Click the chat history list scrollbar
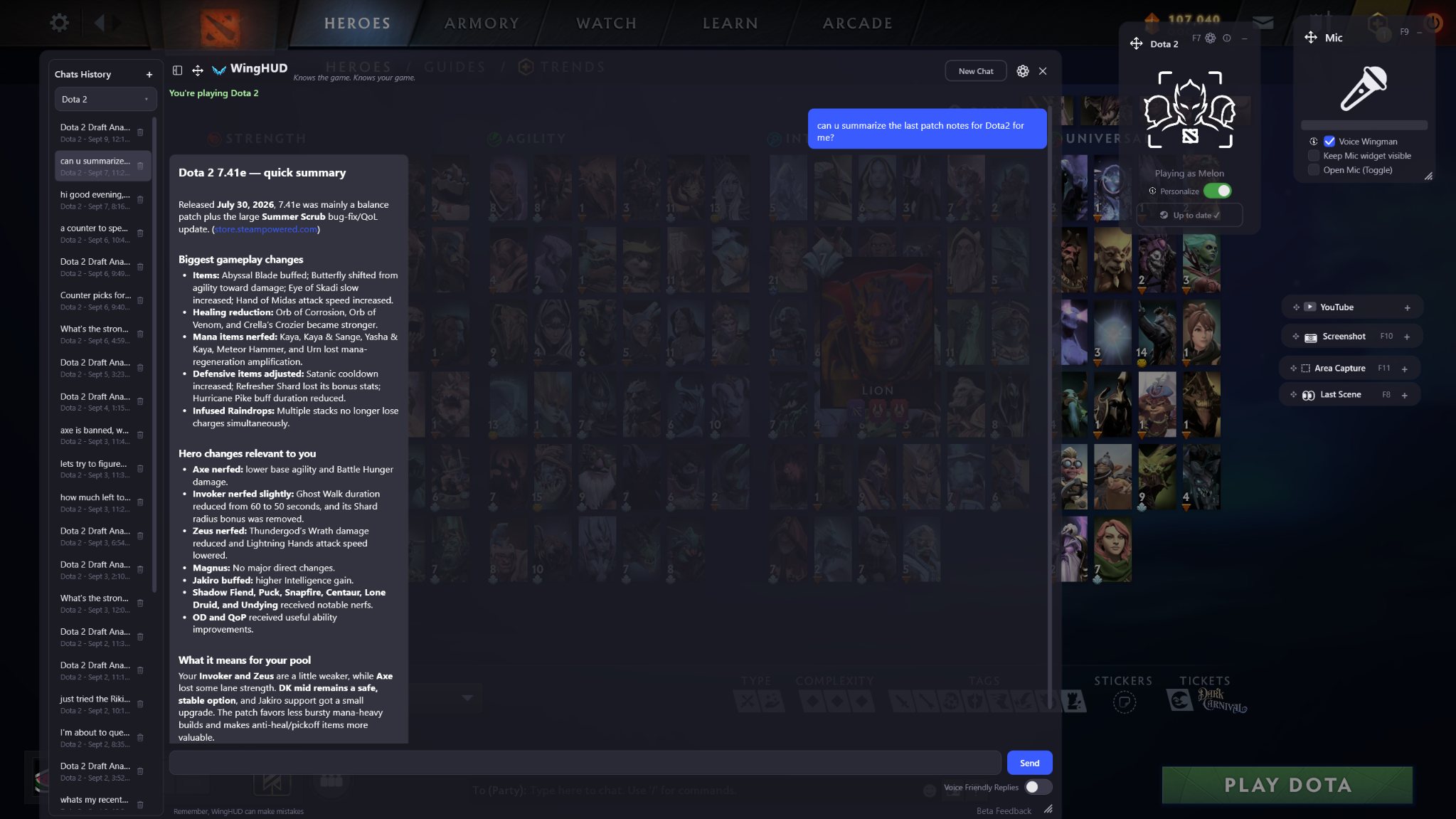The image size is (1456, 819). tap(154, 356)
